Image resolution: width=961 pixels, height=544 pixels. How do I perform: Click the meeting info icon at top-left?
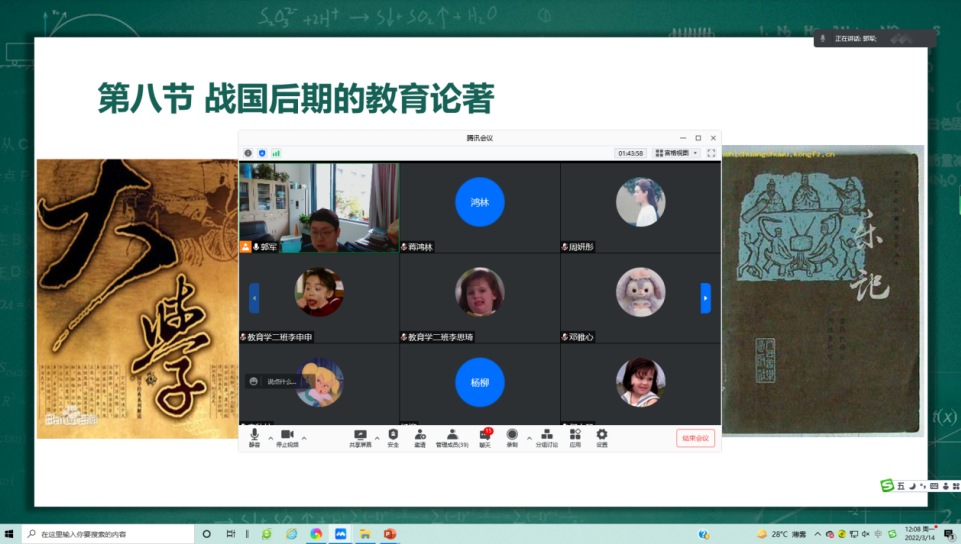coord(248,153)
